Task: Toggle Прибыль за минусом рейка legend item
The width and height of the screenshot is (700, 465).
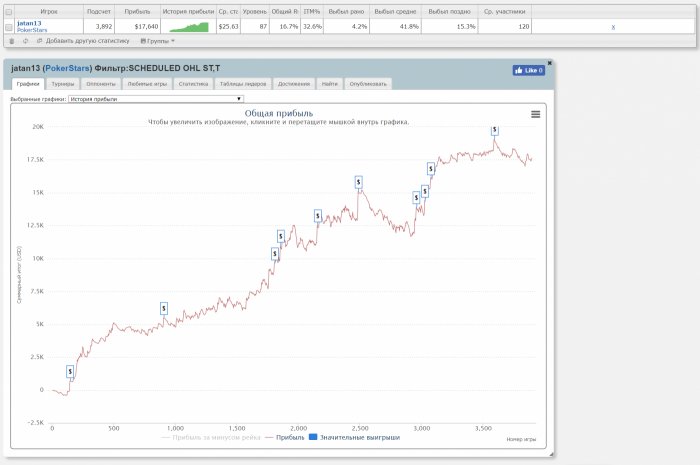Action: pyautogui.click(x=211, y=437)
